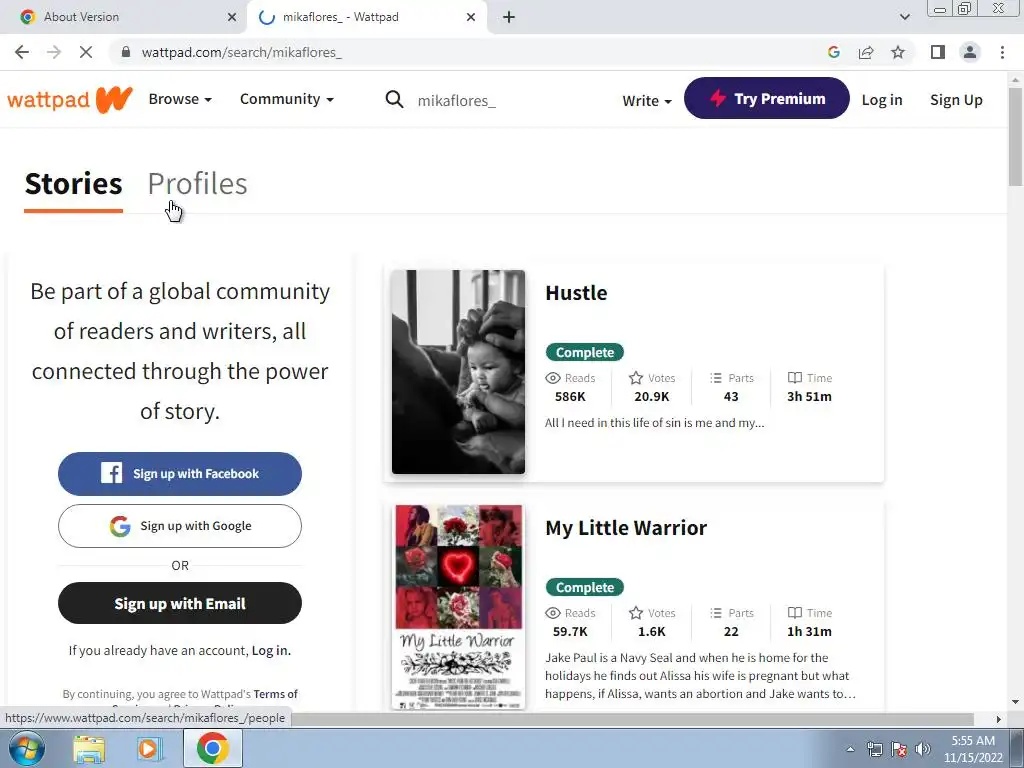Open Chrome profile avatar icon
The image size is (1024, 768).
[970, 52]
